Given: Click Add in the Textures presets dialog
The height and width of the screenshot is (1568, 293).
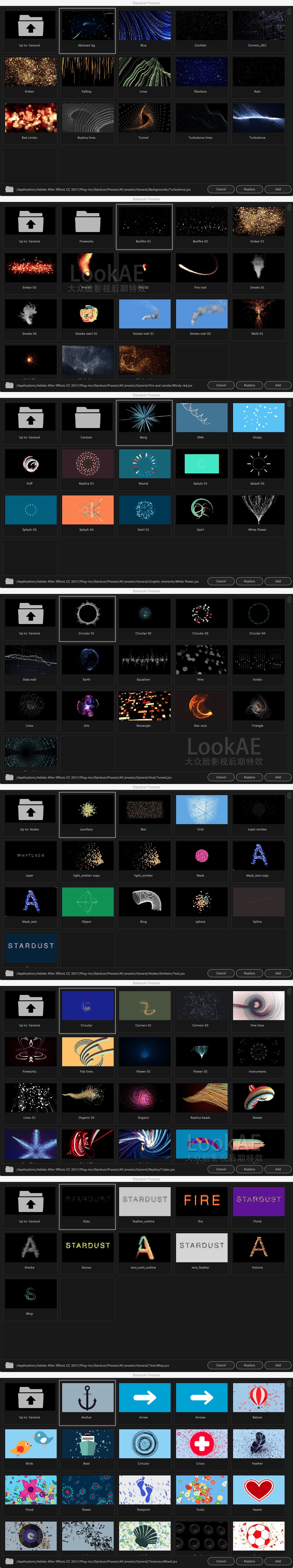Looking at the screenshot, I should point(278,1561).
